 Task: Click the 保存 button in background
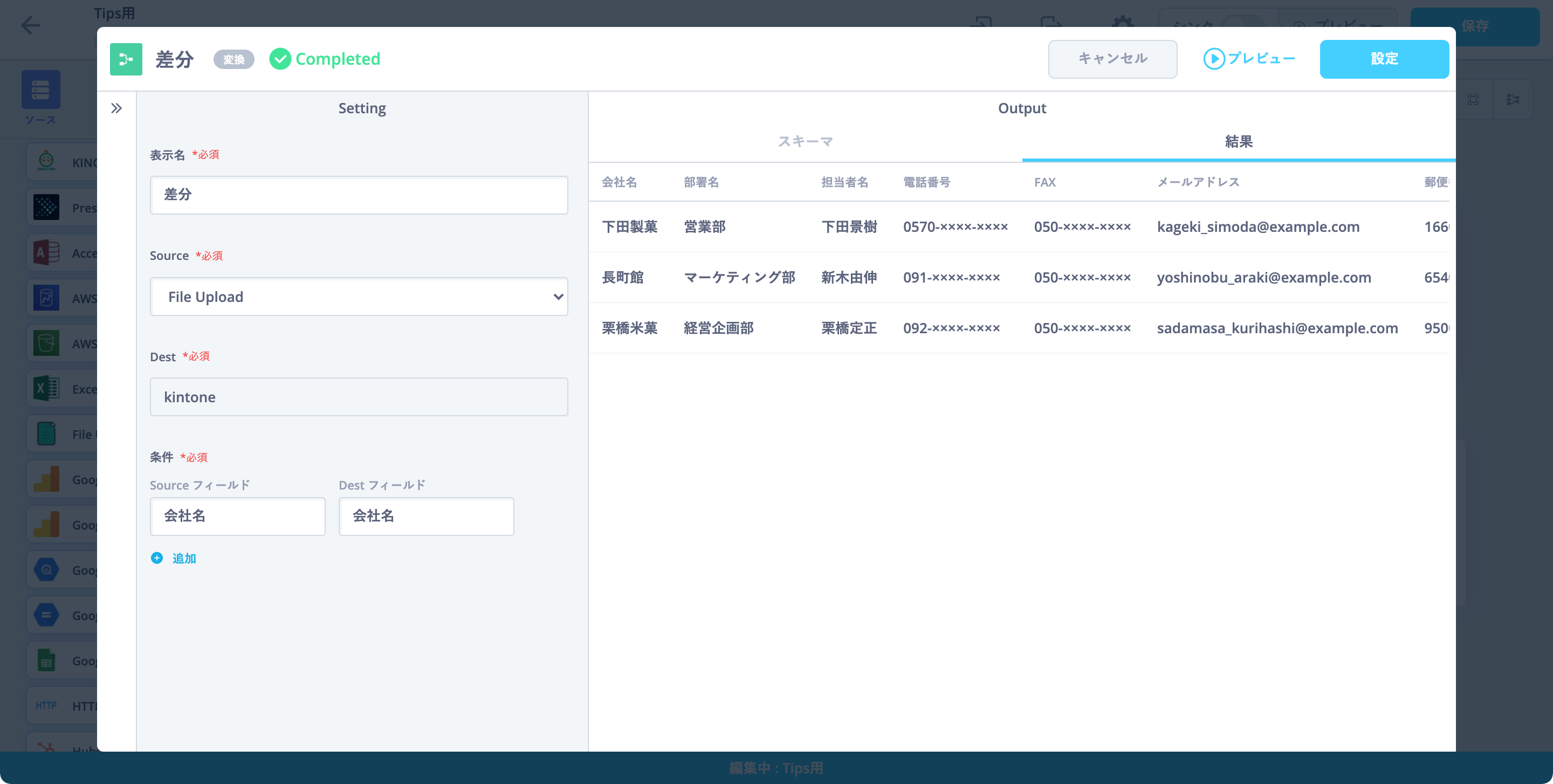(1475, 26)
